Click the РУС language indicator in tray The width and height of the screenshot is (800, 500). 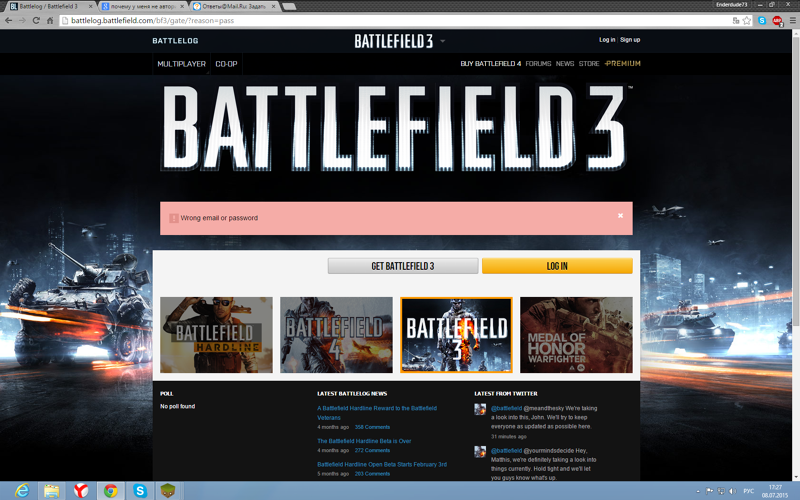[748, 491]
